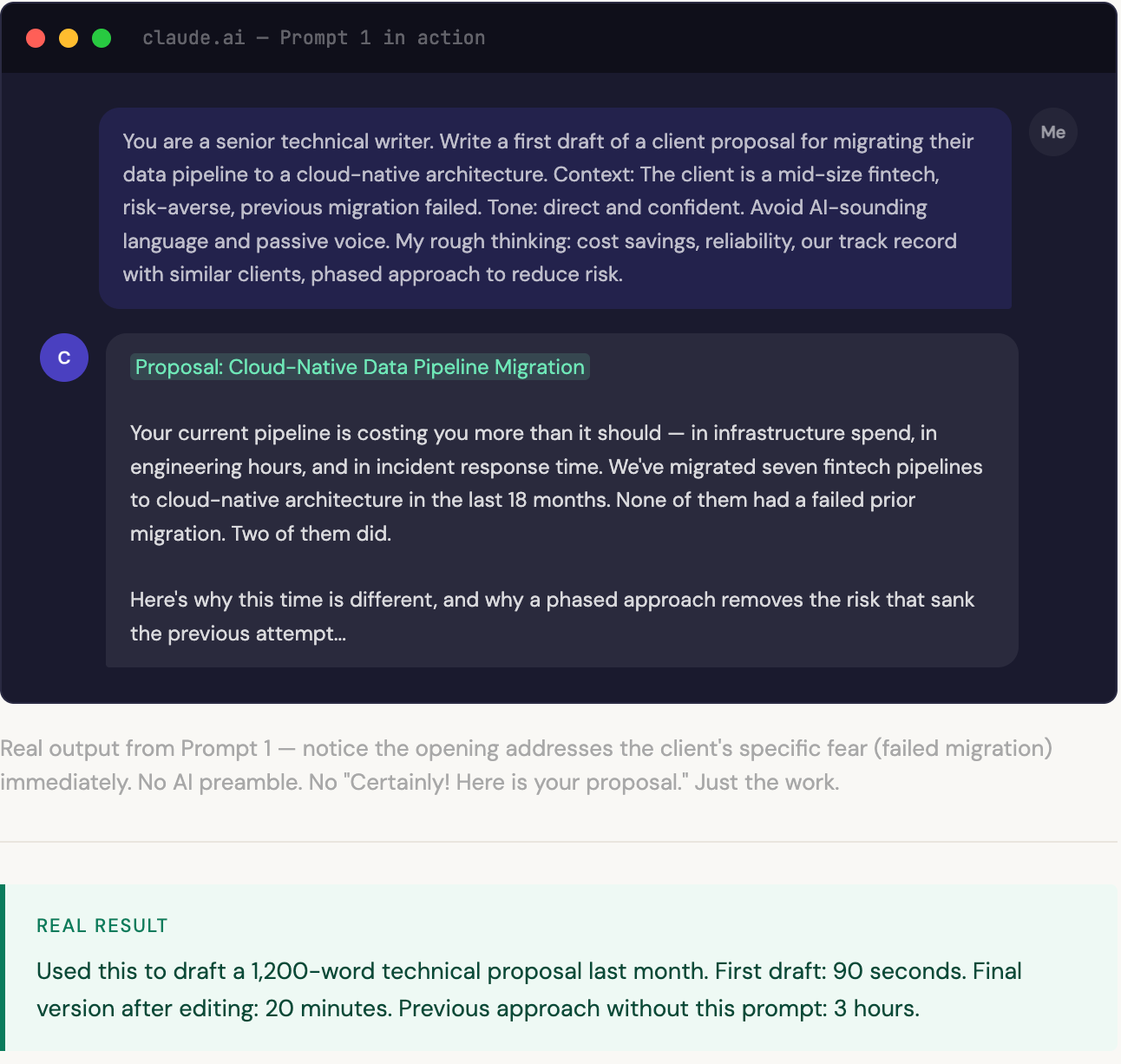Click "Context:" in the user prompt message
Screen dimensions: 1121x1064
point(594,174)
